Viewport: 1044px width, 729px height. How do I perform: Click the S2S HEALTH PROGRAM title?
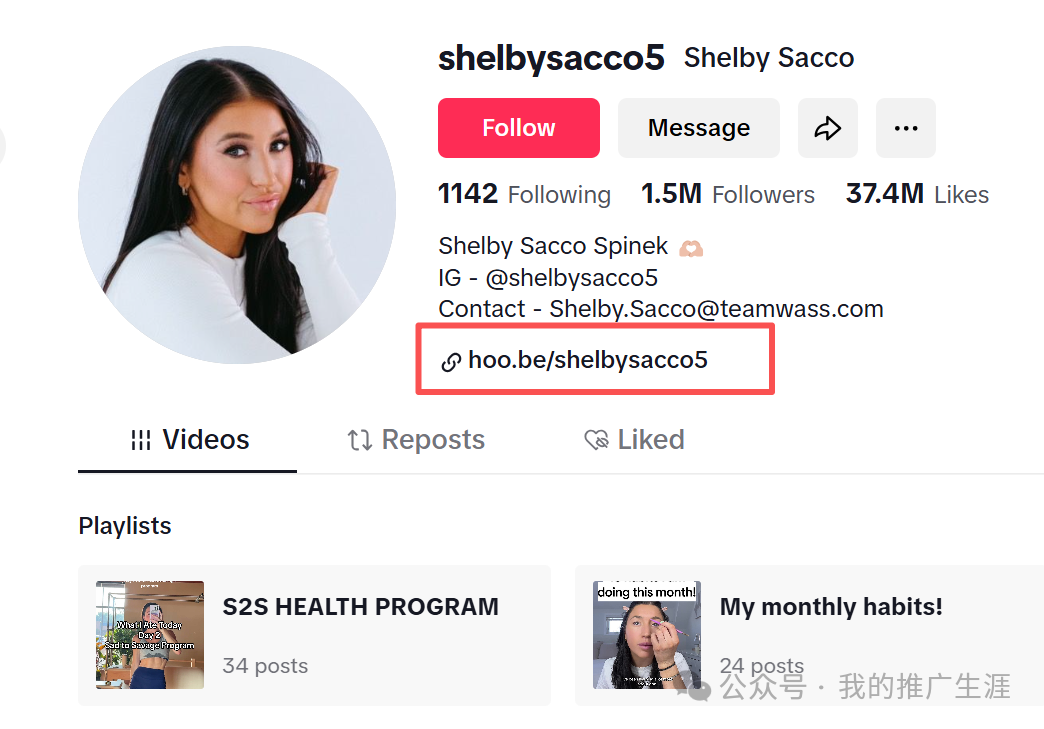click(360, 607)
